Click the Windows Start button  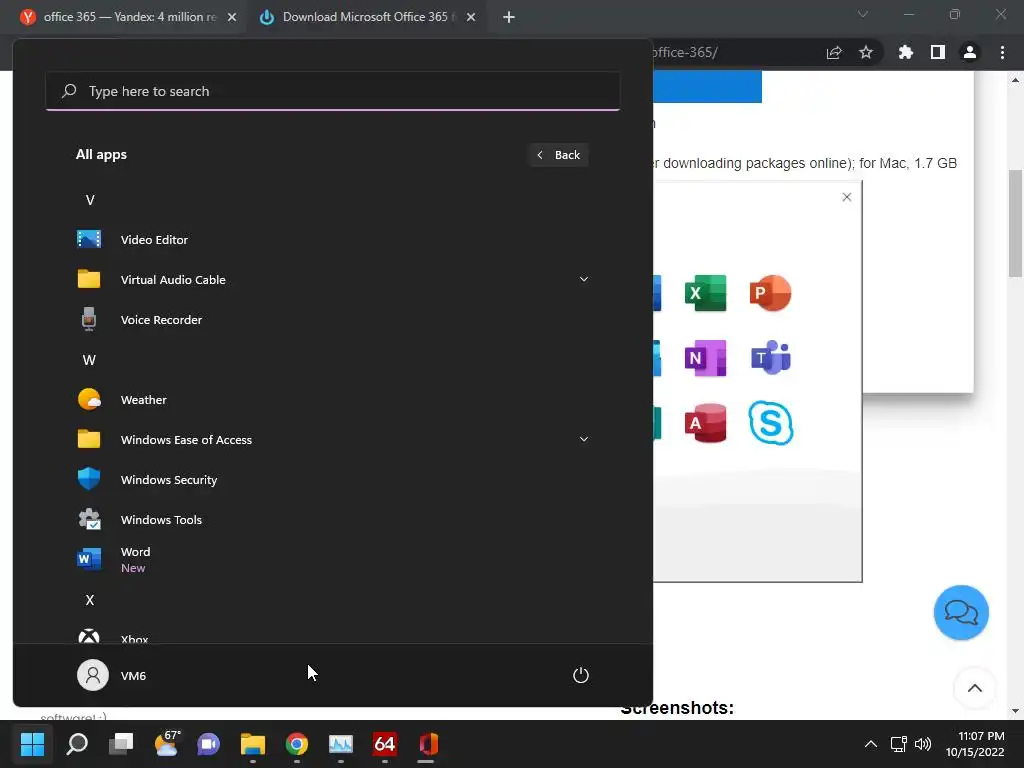click(x=32, y=744)
